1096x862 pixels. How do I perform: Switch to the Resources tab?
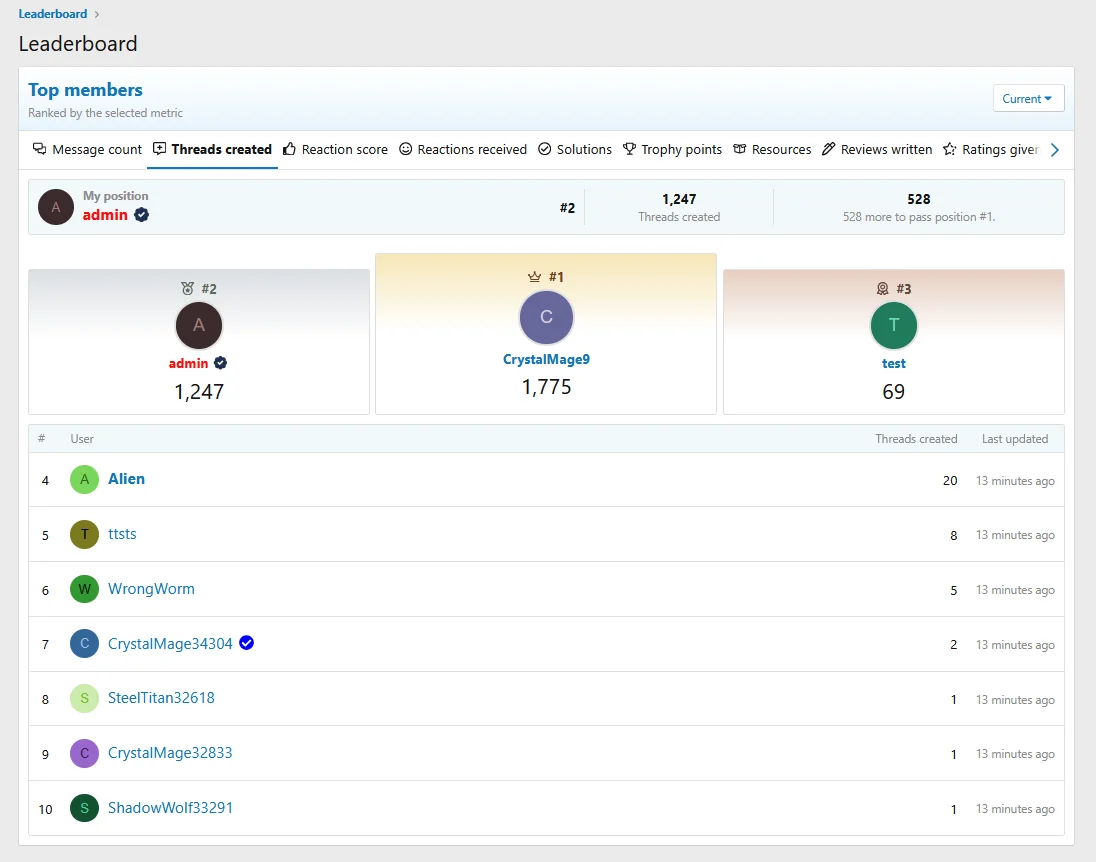(772, 150)
